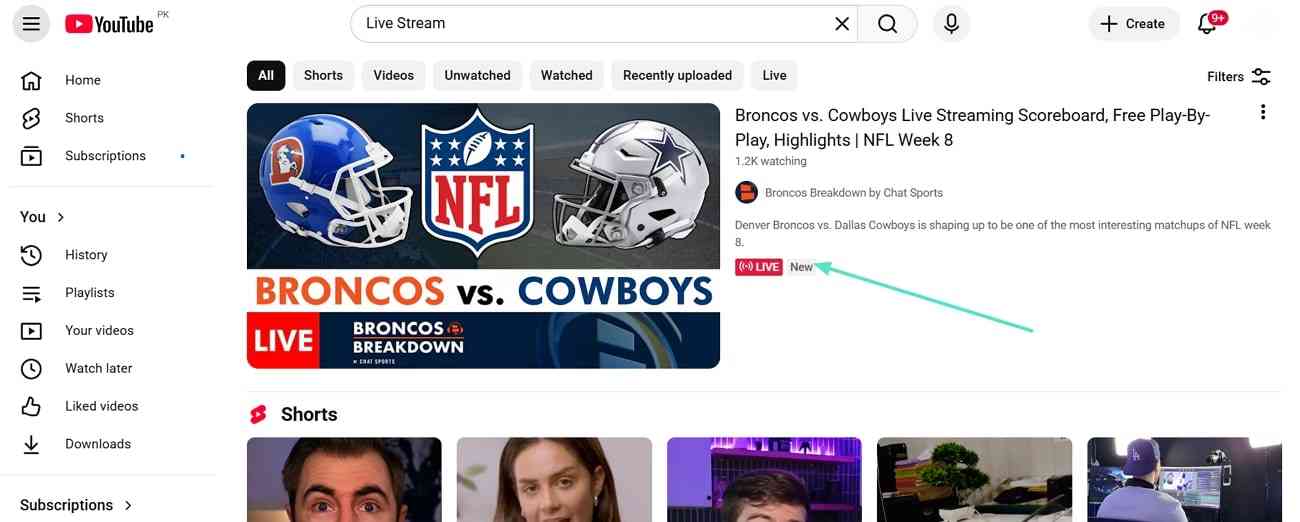Click the magnifier search button
Viewport: 1300px width, 522px height.
887,23
